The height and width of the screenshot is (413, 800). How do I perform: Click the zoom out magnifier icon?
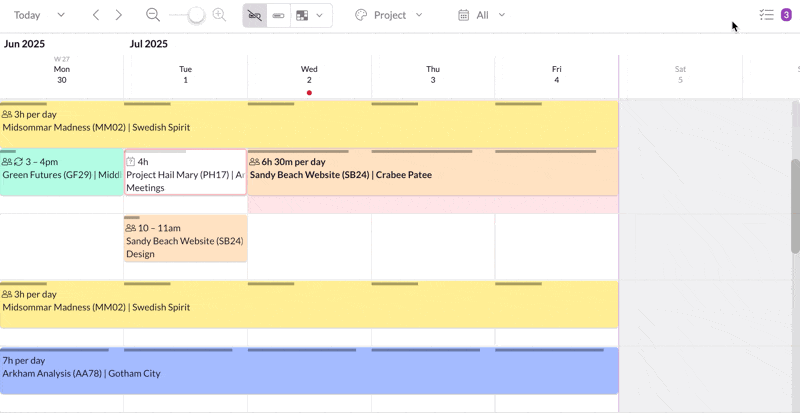(153, 15)
